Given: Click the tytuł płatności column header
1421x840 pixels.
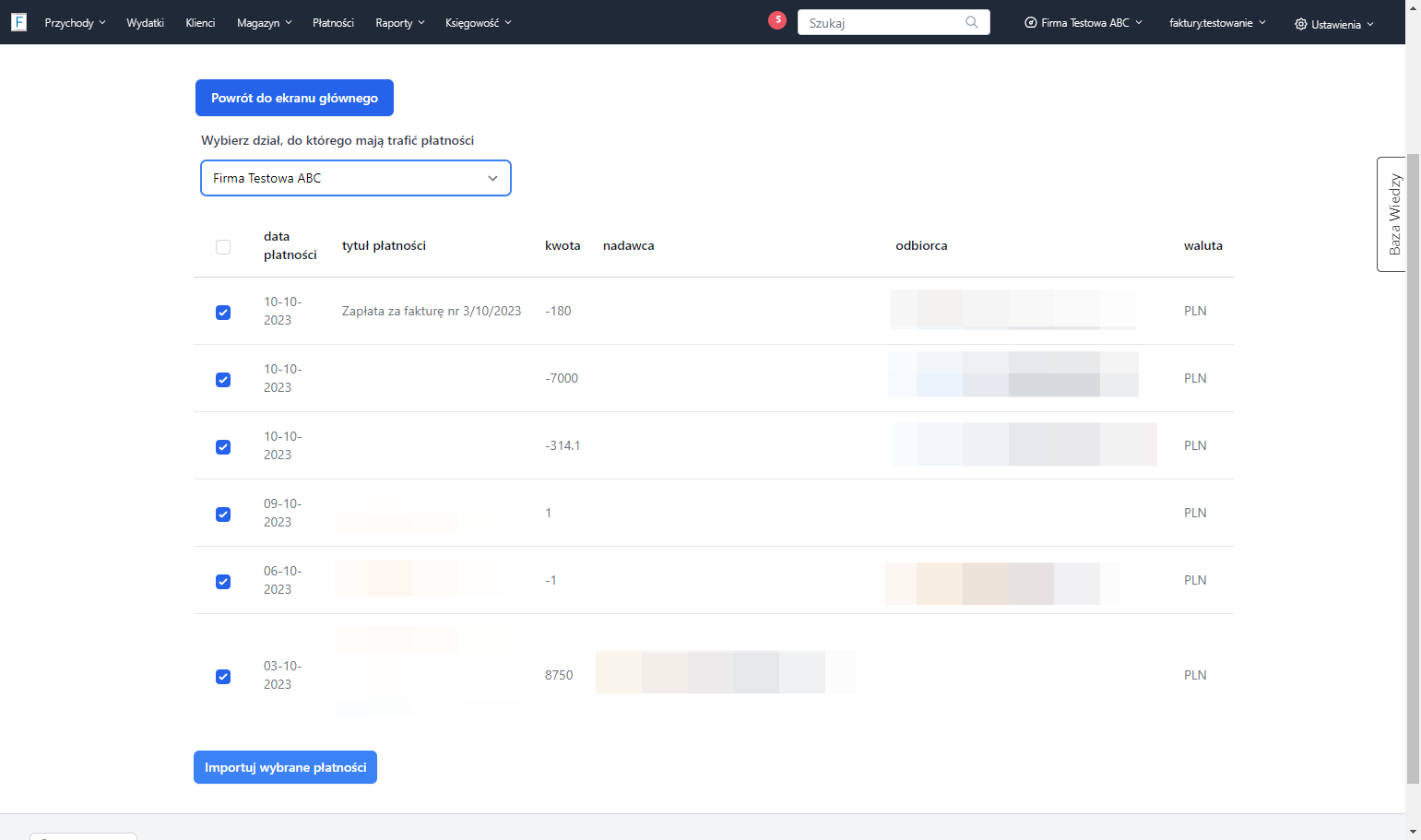Looking at the screenshot, I should point(384,245).
